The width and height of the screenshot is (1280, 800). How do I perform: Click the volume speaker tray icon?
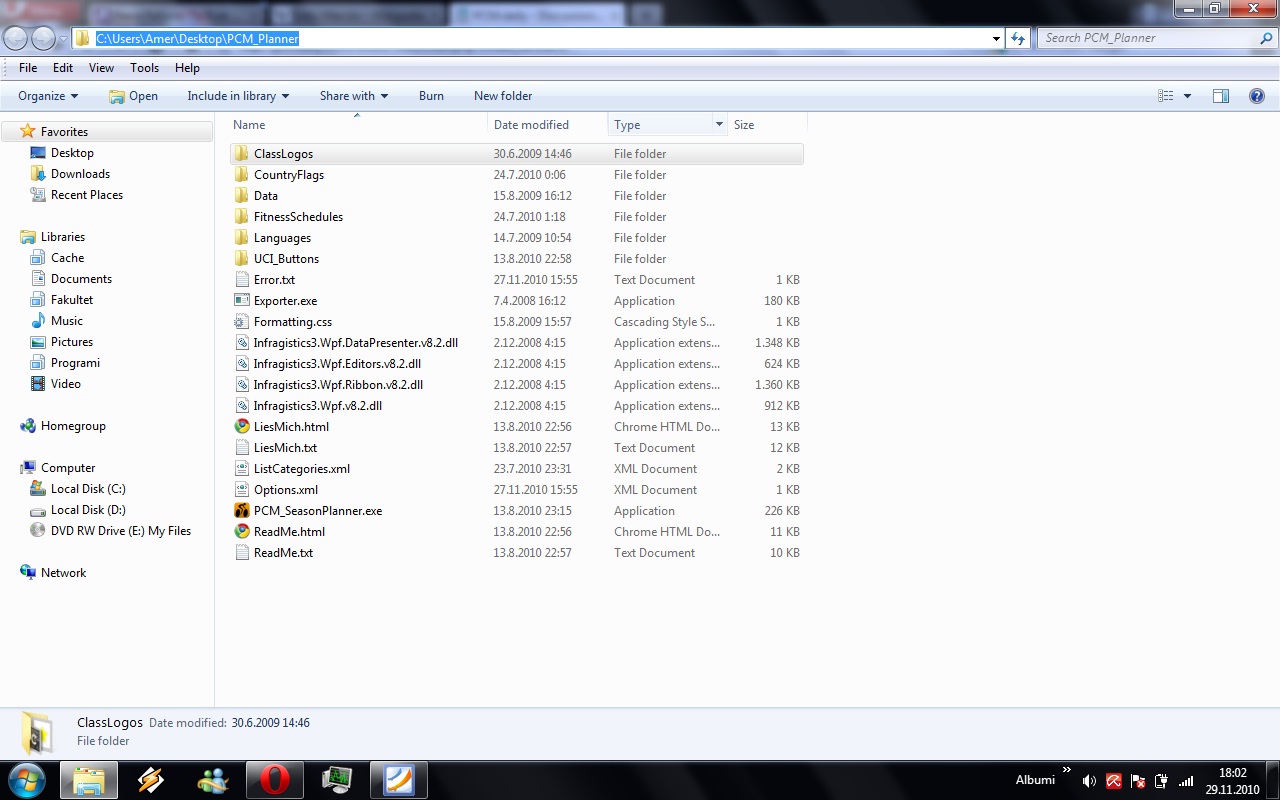1089,781
